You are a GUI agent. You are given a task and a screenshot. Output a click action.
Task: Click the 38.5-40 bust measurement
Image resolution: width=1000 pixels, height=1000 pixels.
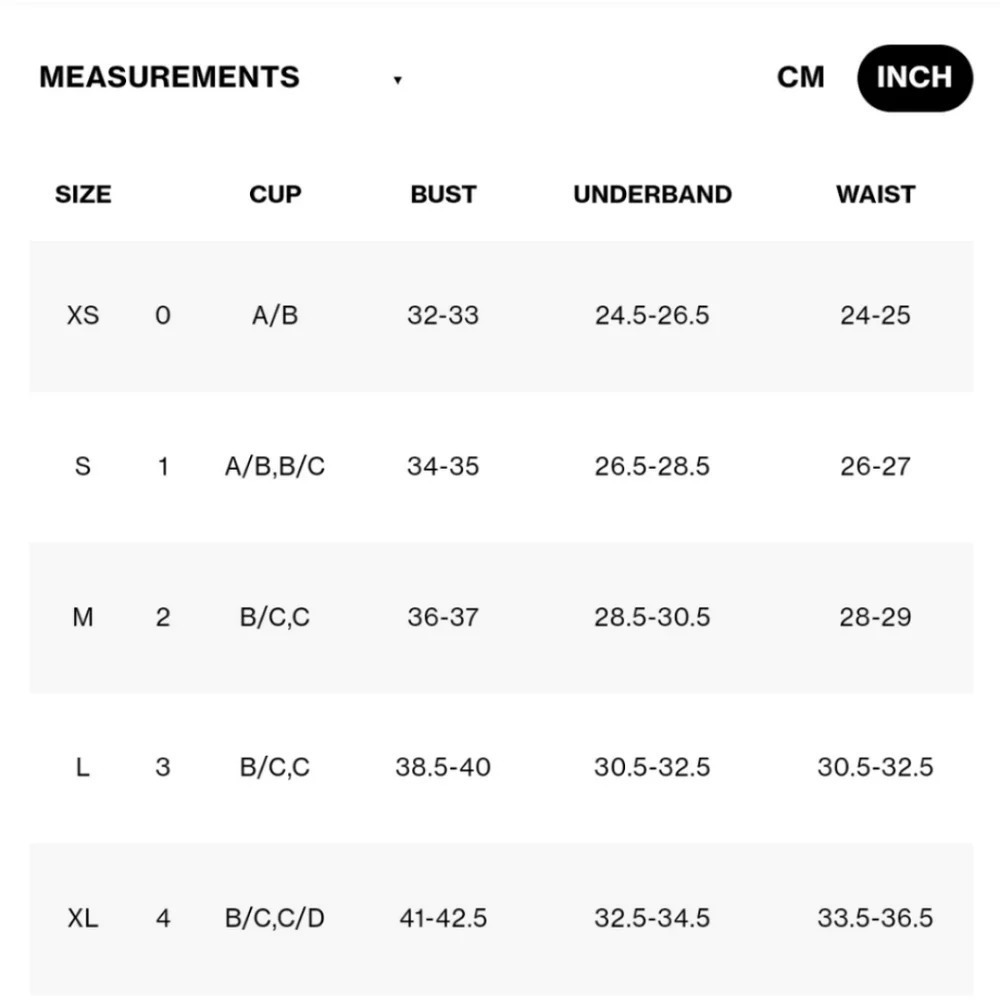point(443,767)
